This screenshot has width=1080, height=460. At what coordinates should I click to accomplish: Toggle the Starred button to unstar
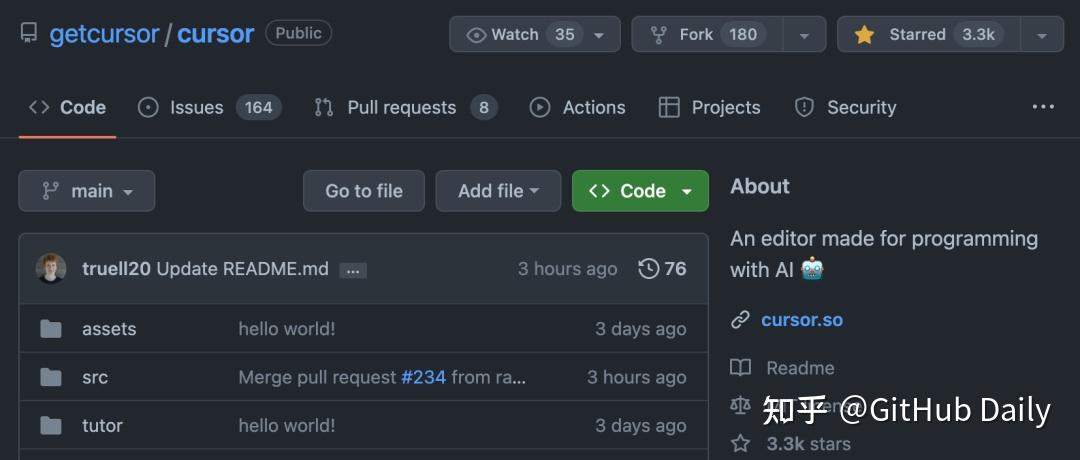[924, 34]
